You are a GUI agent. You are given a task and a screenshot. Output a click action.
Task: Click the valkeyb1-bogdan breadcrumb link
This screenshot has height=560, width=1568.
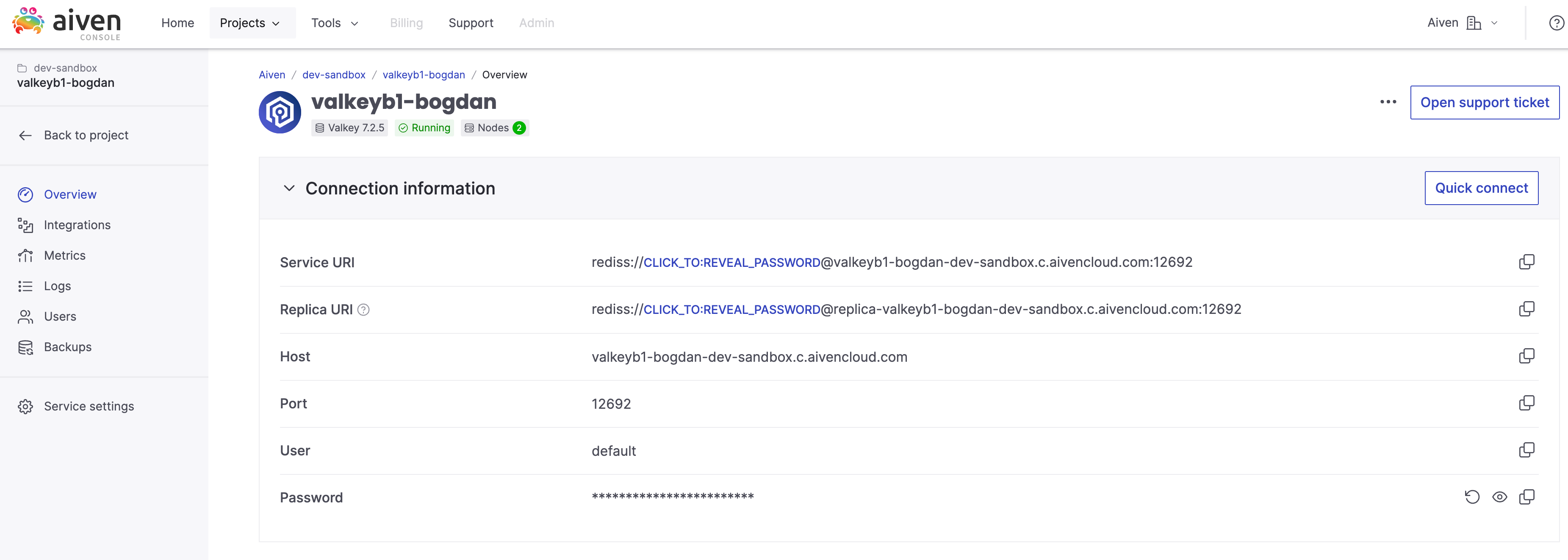[x=424, y=75]
